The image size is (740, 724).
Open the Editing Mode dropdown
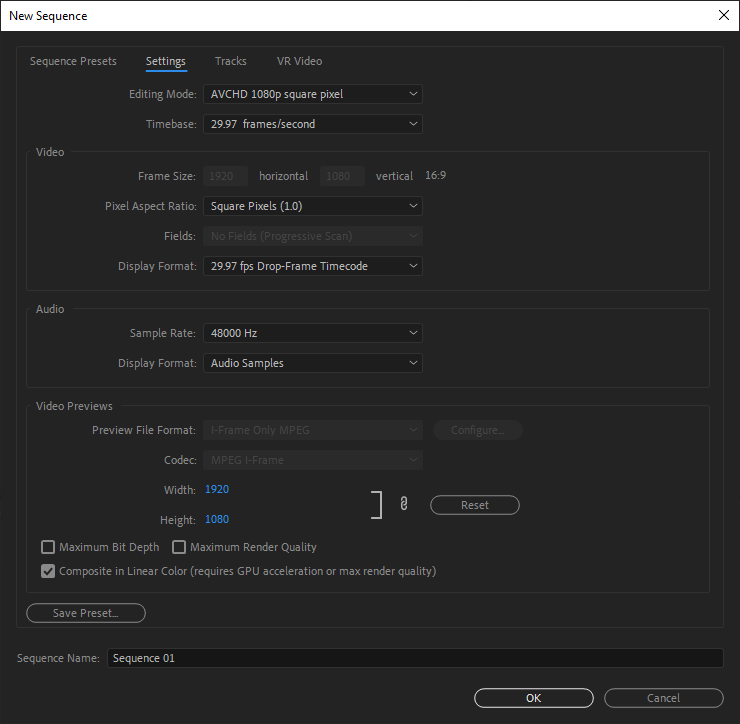[x=313, y=94]
